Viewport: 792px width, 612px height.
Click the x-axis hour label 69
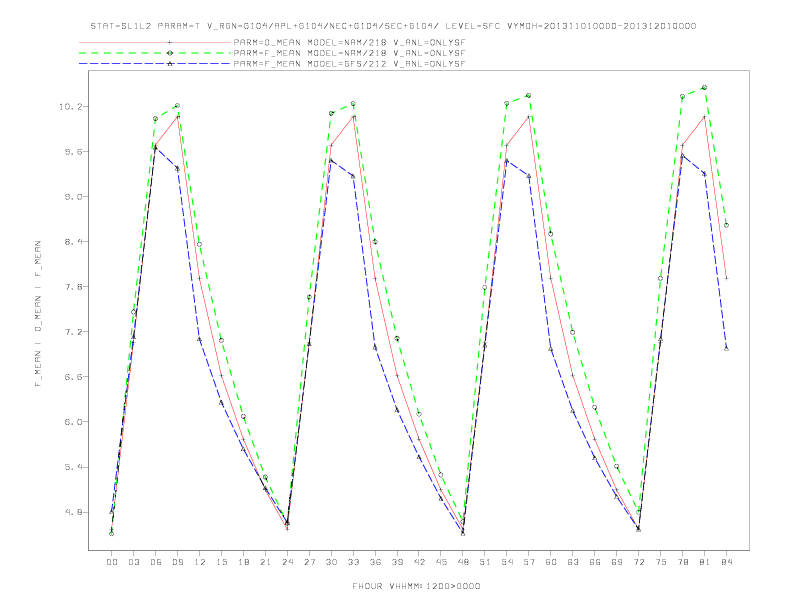coord(617,562)
